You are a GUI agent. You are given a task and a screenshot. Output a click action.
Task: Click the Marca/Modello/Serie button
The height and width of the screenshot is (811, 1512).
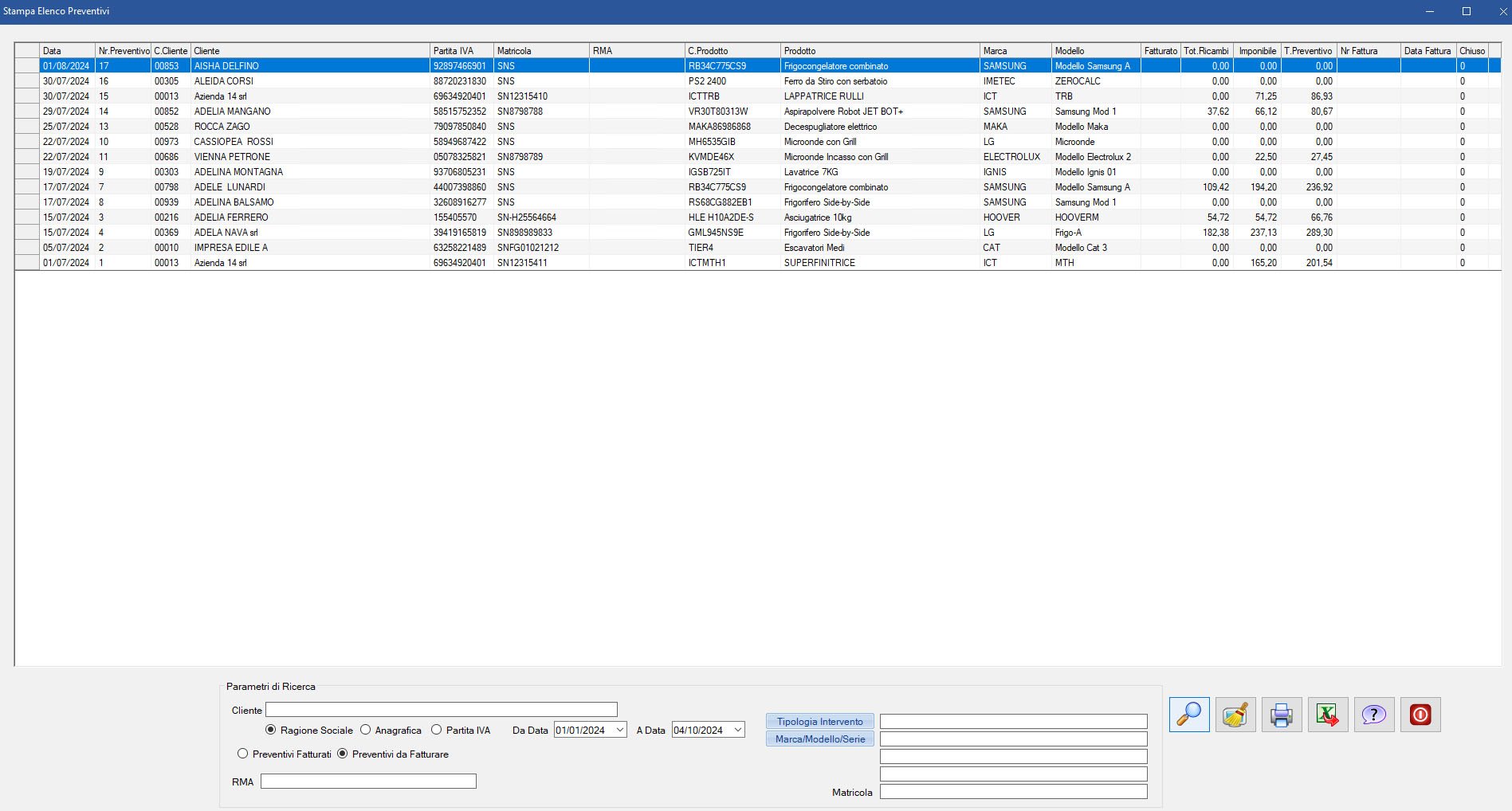pos(819,739)
